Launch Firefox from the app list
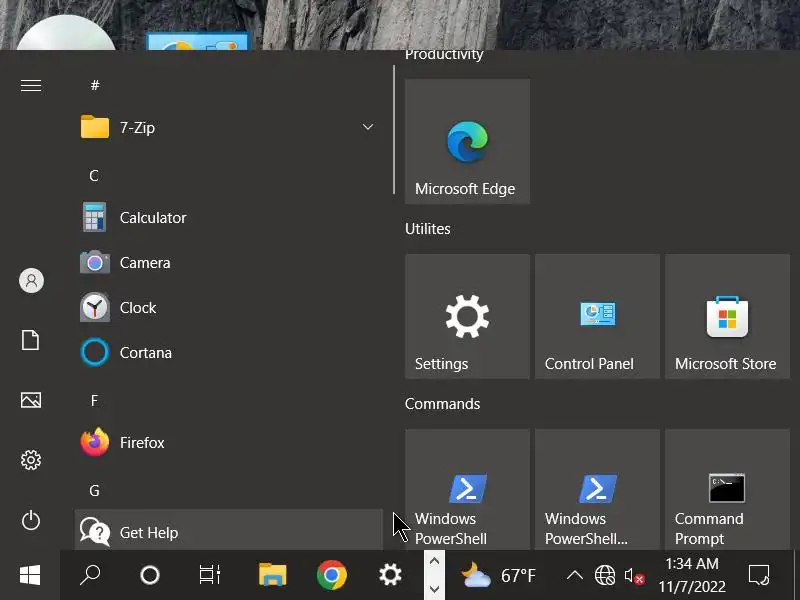 (229, 442)
